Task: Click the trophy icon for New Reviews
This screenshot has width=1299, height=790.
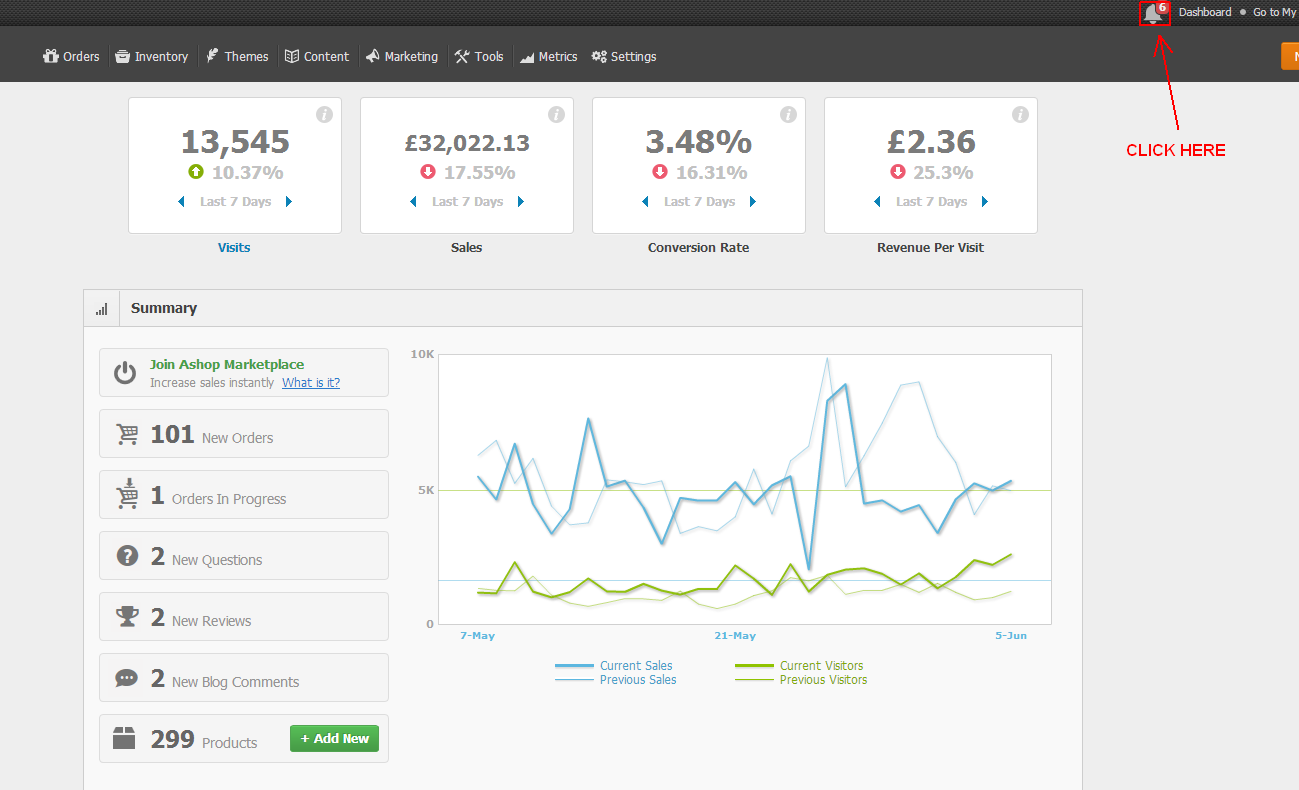Action: [x=127, y=616]
